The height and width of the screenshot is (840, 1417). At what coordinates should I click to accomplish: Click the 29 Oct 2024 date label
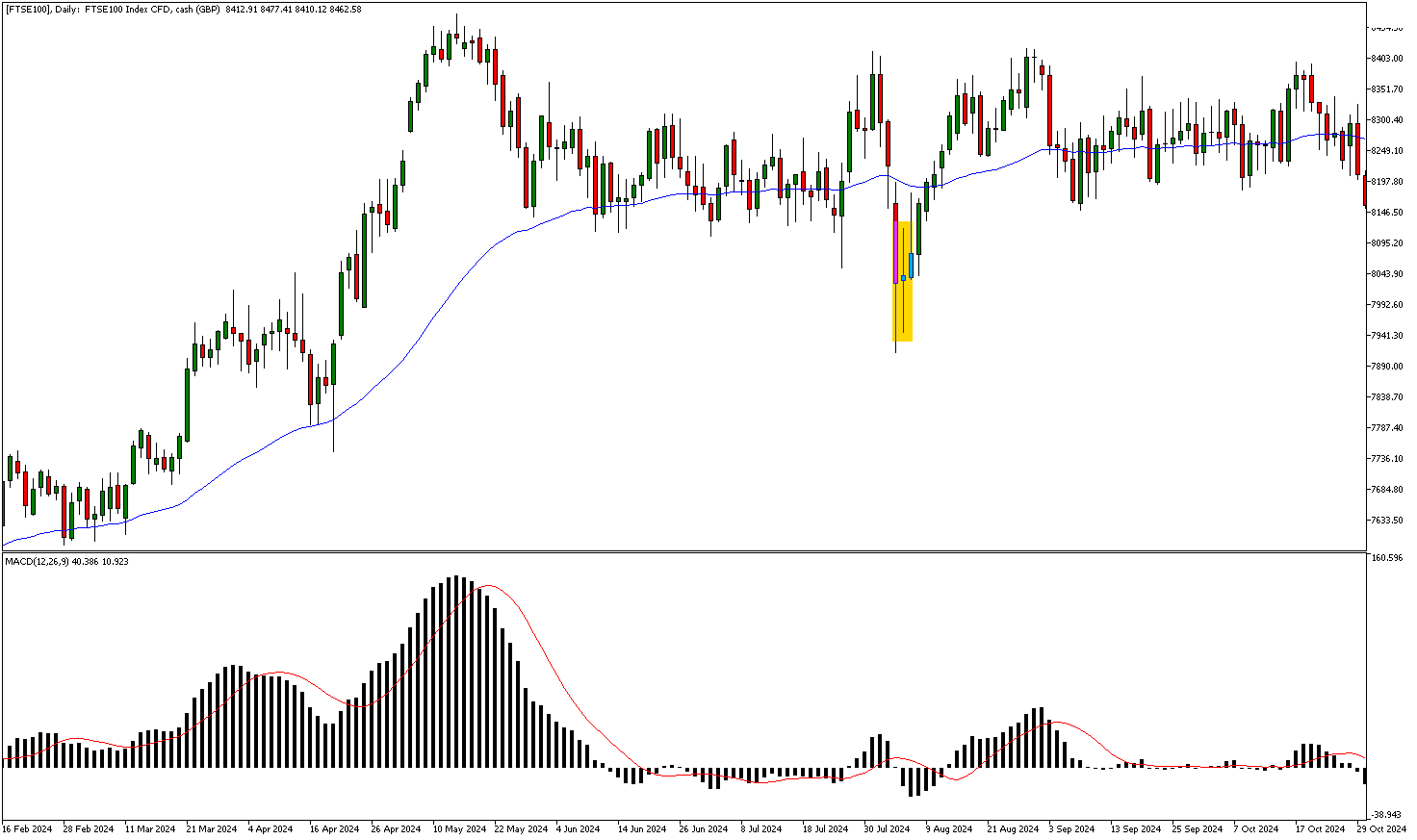pos(1381,828)
